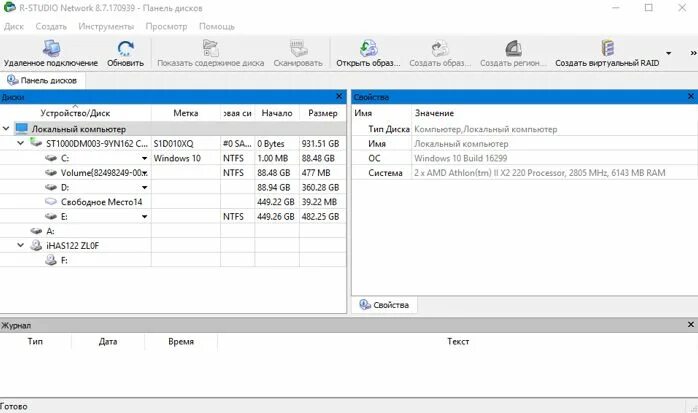Image resolution: width=698 pixels, height=413 pixels.
Task: Open the dropdown arrow for D: partition
Action: tap(144, 188)
